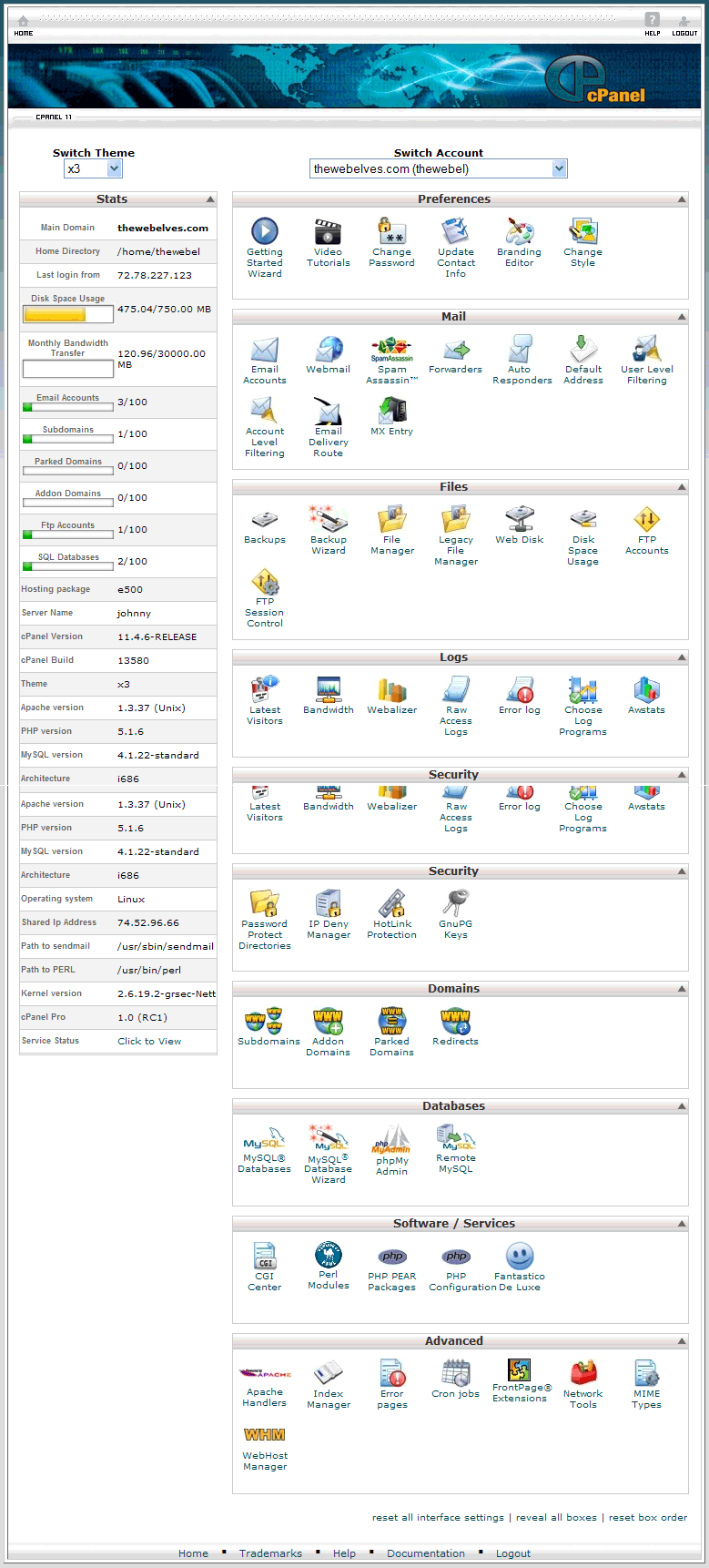Collapse the Software / Services box
This screenshot has width=709, height=1568.
pyautogui.click(x=682, y=1224)
